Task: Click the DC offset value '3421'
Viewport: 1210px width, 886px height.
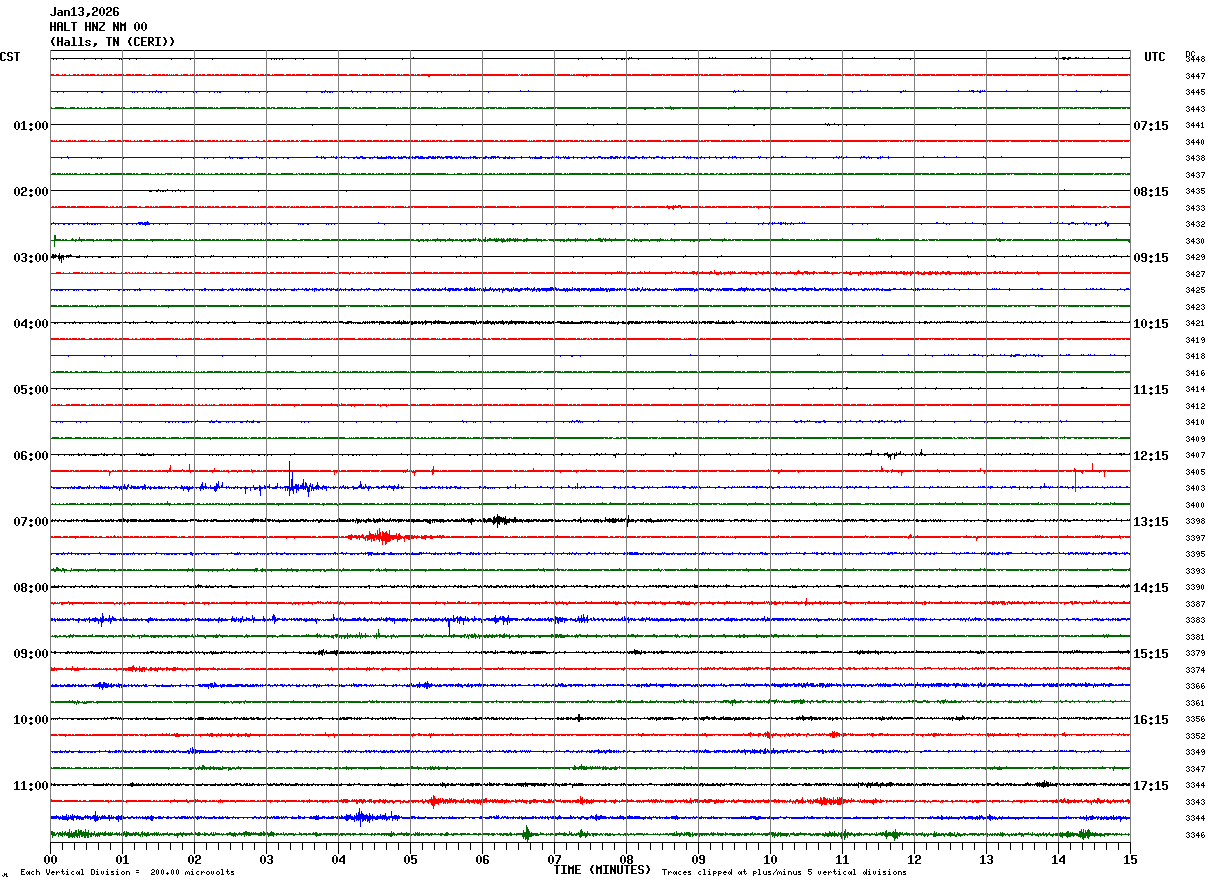Action: 1195,324
